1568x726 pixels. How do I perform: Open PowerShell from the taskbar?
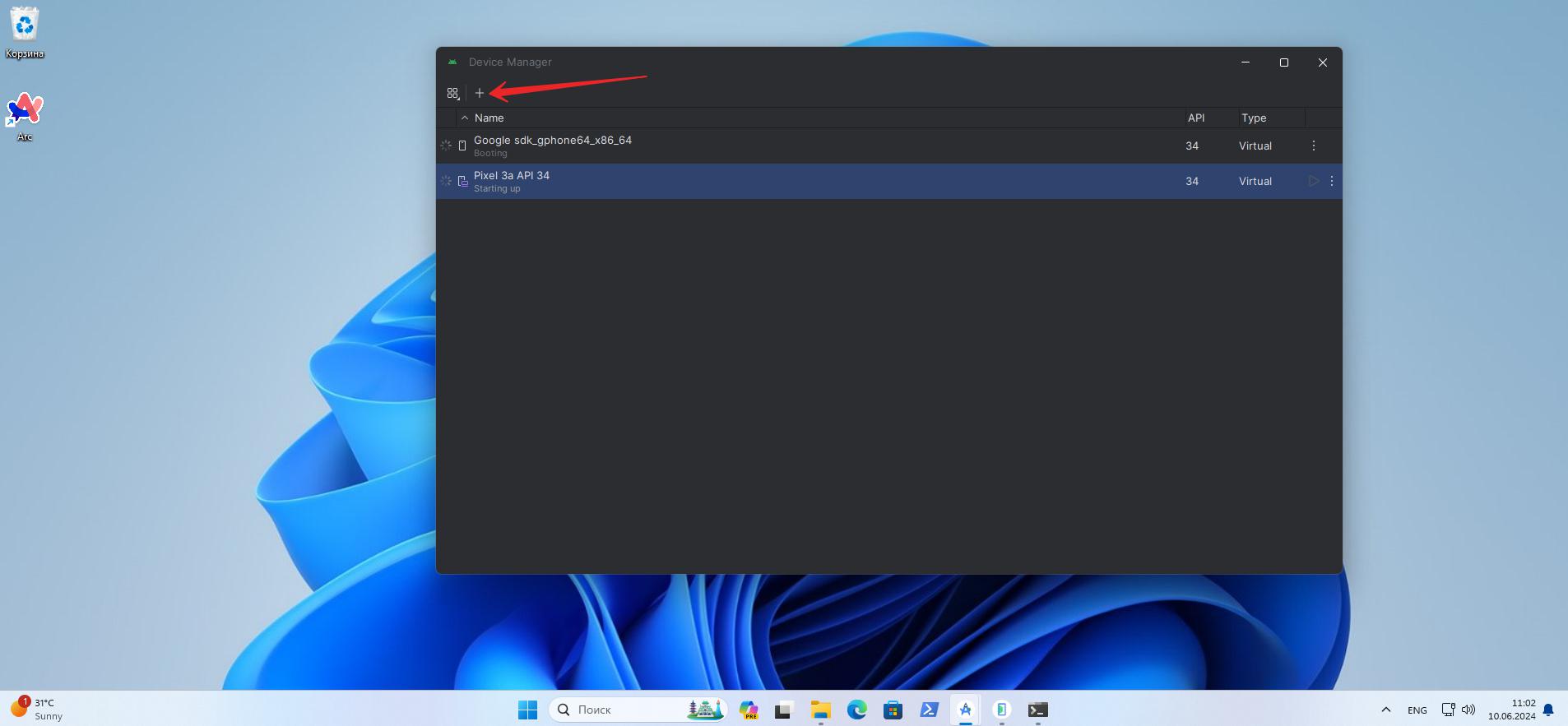pos(929,710)
